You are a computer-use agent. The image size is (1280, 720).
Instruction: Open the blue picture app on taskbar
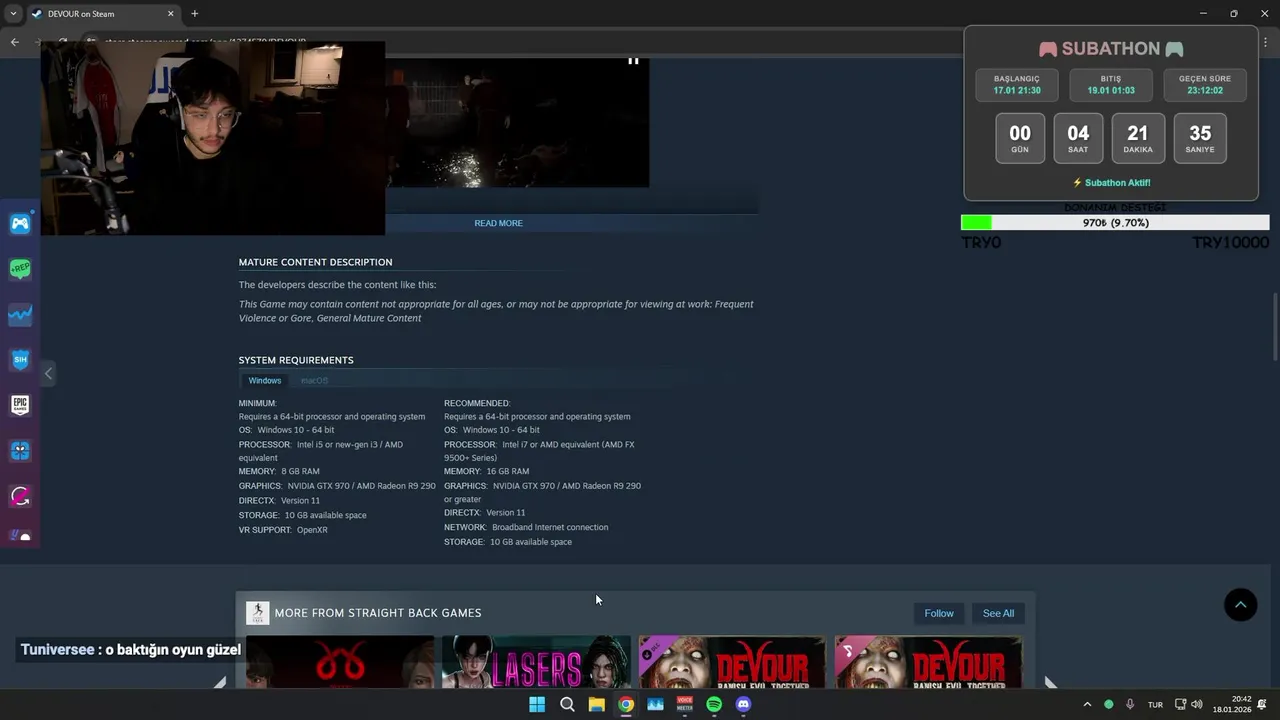click(x=655, y=704)
